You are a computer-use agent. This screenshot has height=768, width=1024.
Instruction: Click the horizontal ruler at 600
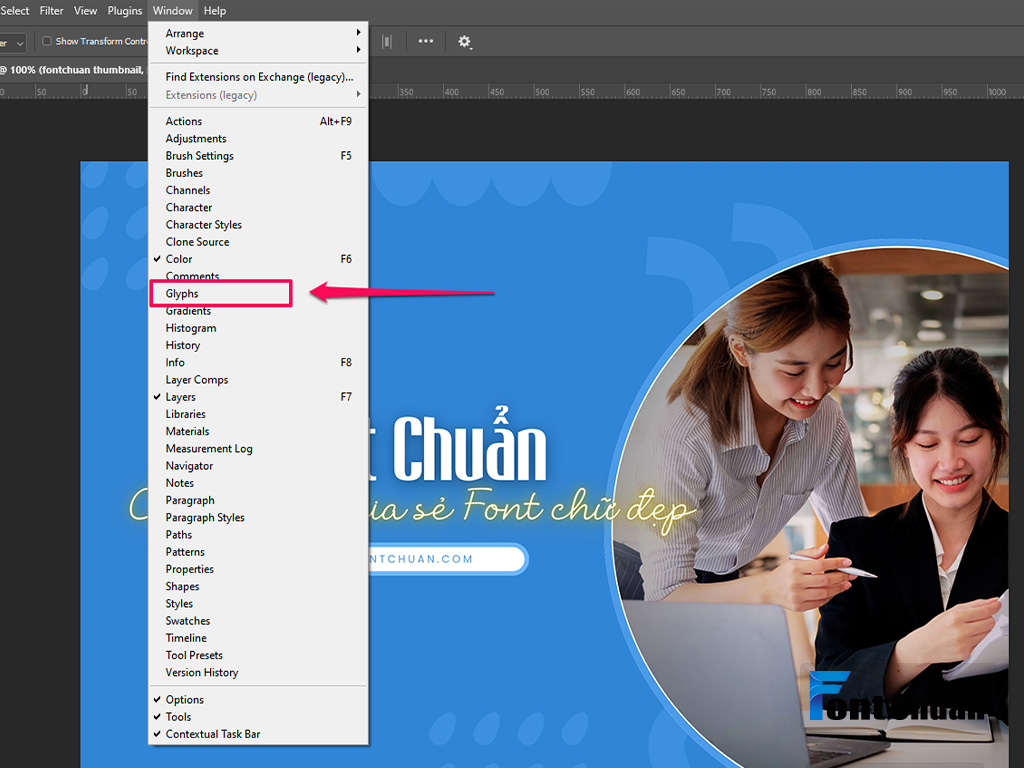(633, 92)
